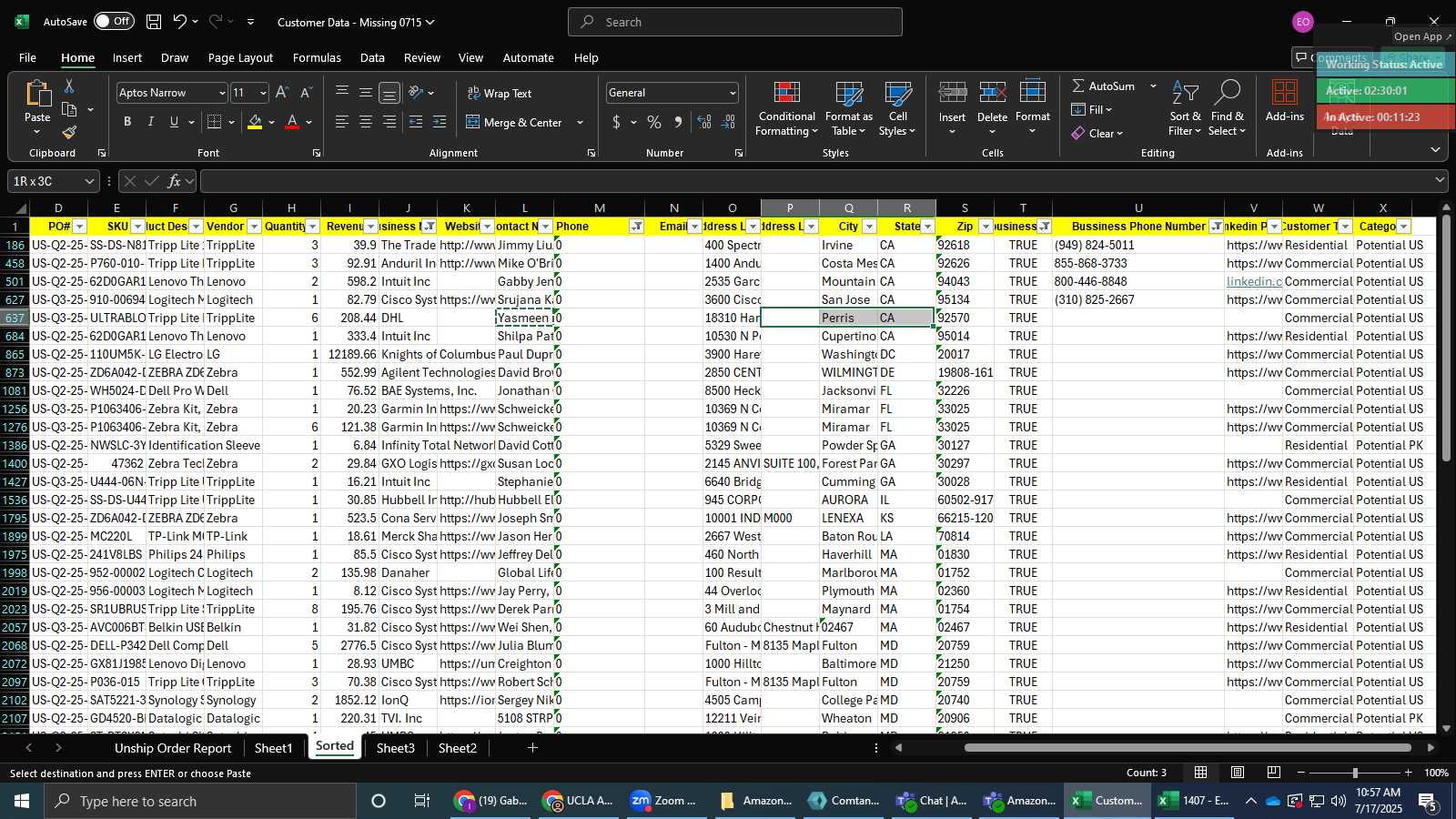Click the Undo arrow icon
The width and height of the screenshot is (1456, 819).
(x=180, y=22)
